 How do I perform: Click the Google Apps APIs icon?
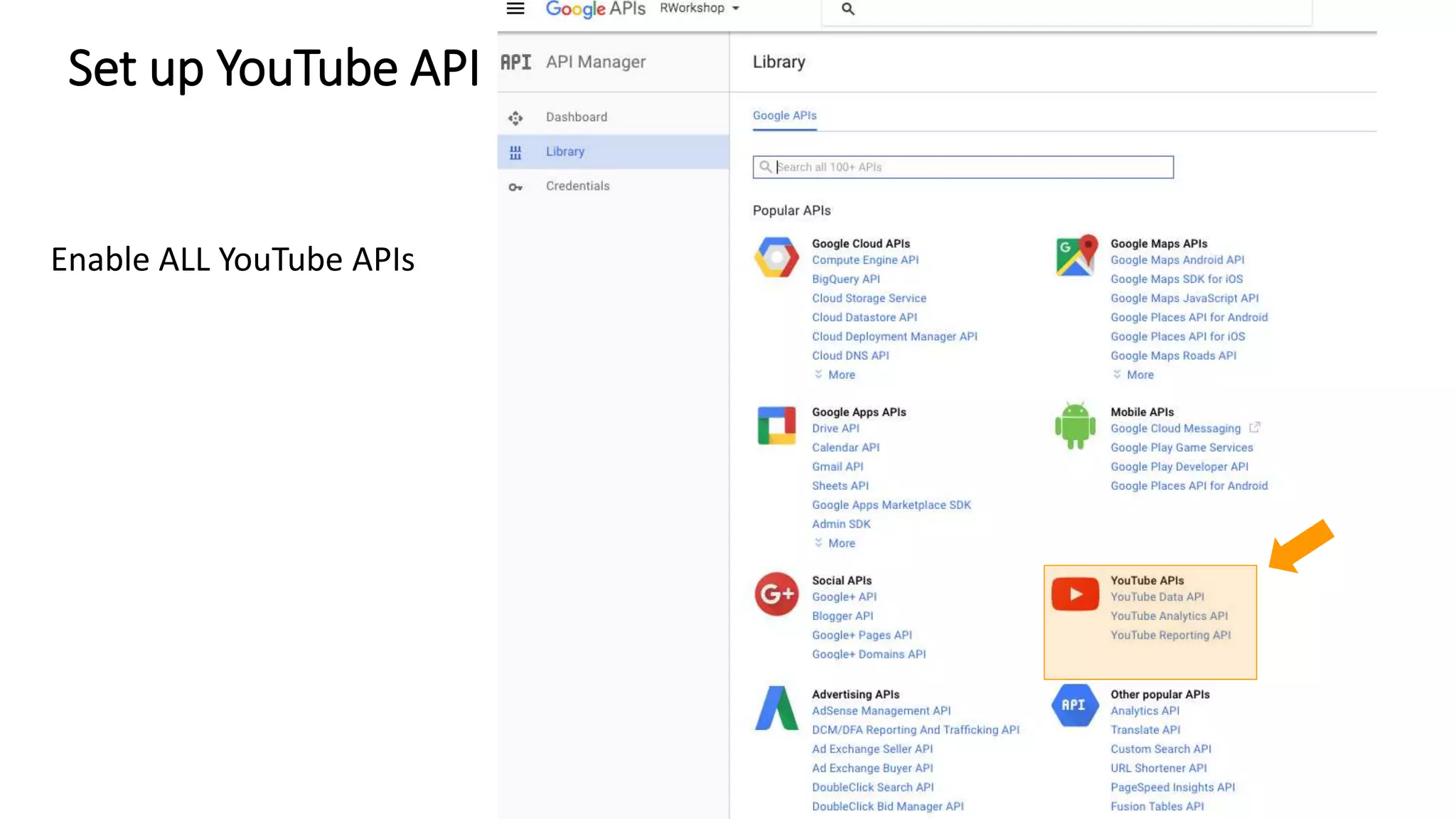point(776,425)
